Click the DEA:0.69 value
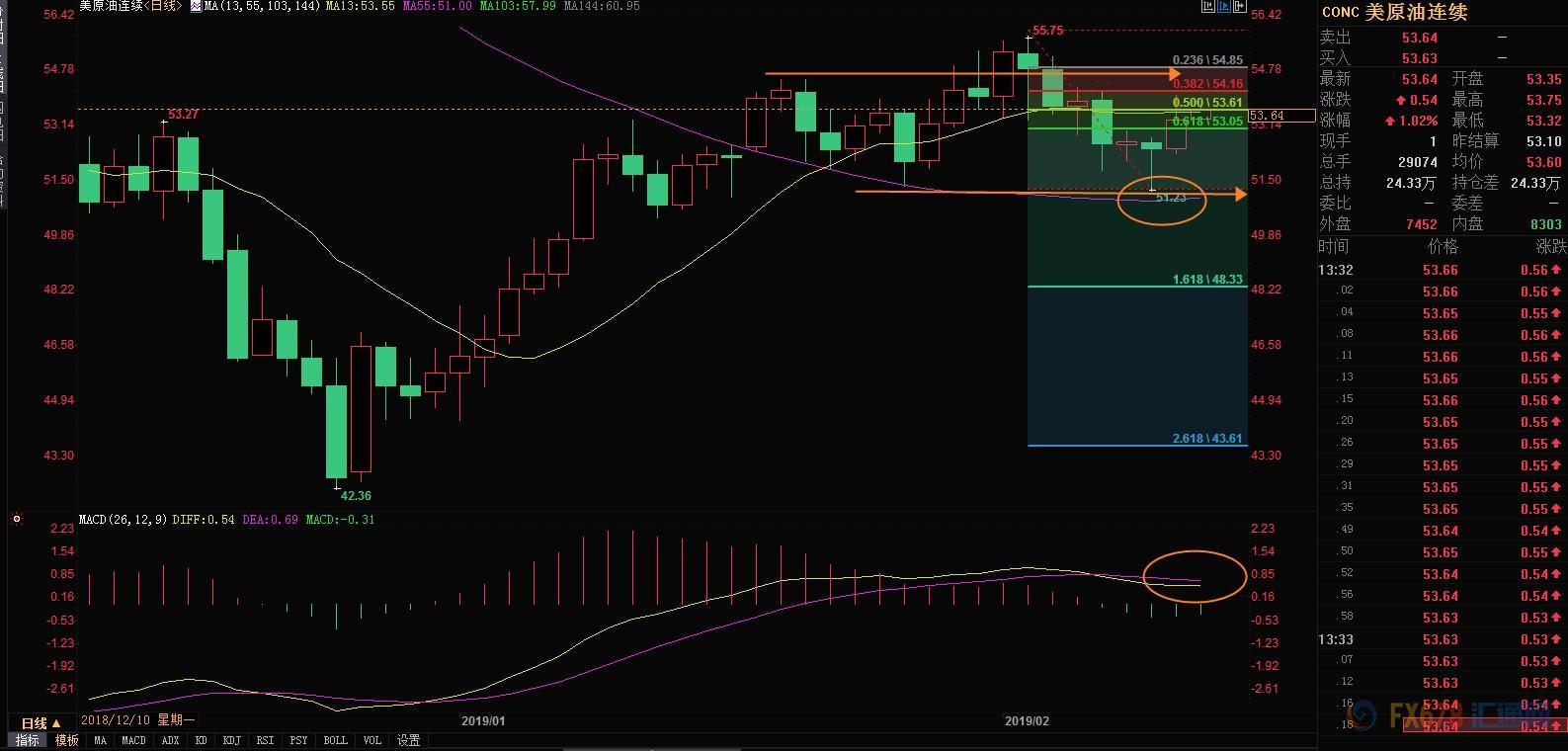The image size is (1568, 751). coord(271,519)
